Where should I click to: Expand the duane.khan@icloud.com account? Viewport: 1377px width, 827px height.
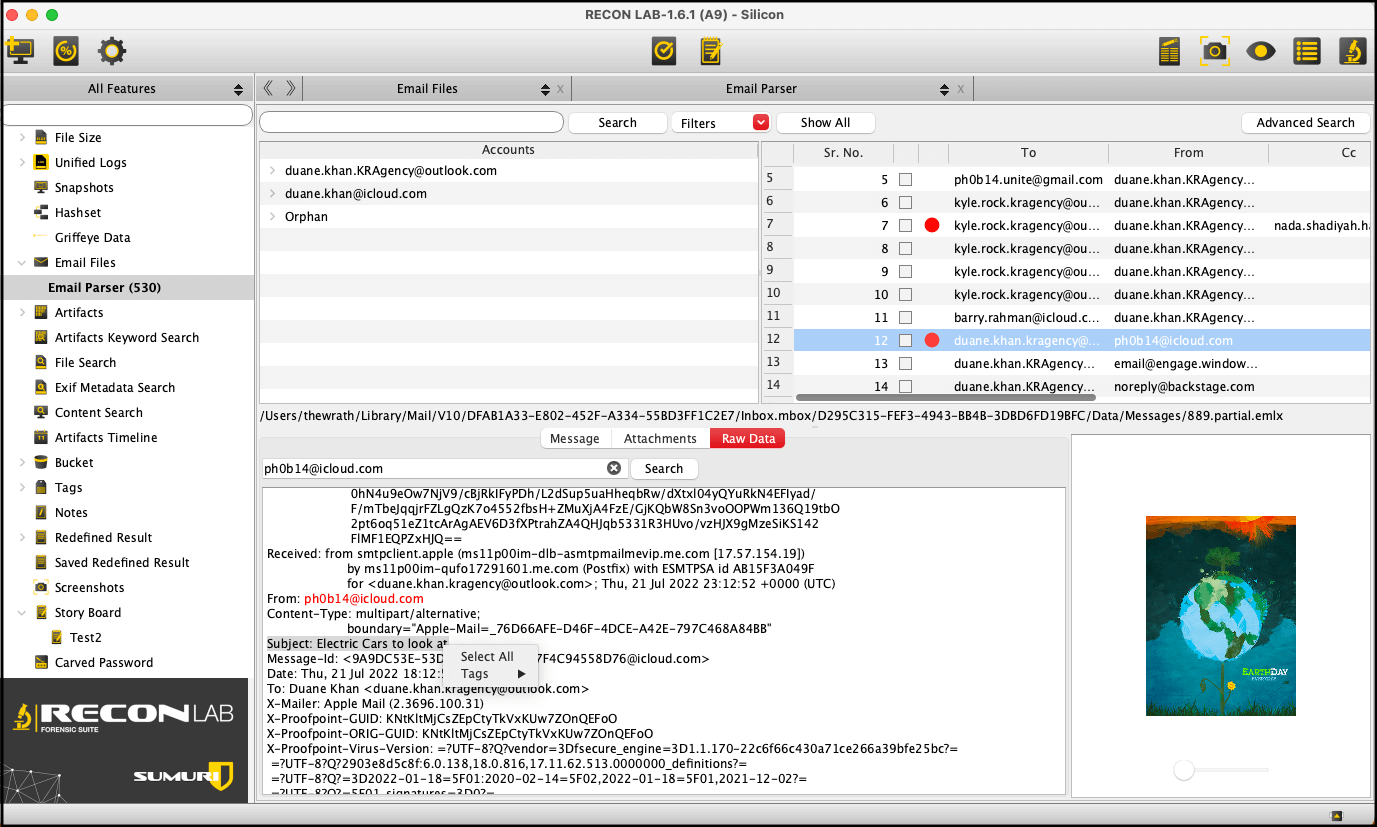tap(272, 194)
